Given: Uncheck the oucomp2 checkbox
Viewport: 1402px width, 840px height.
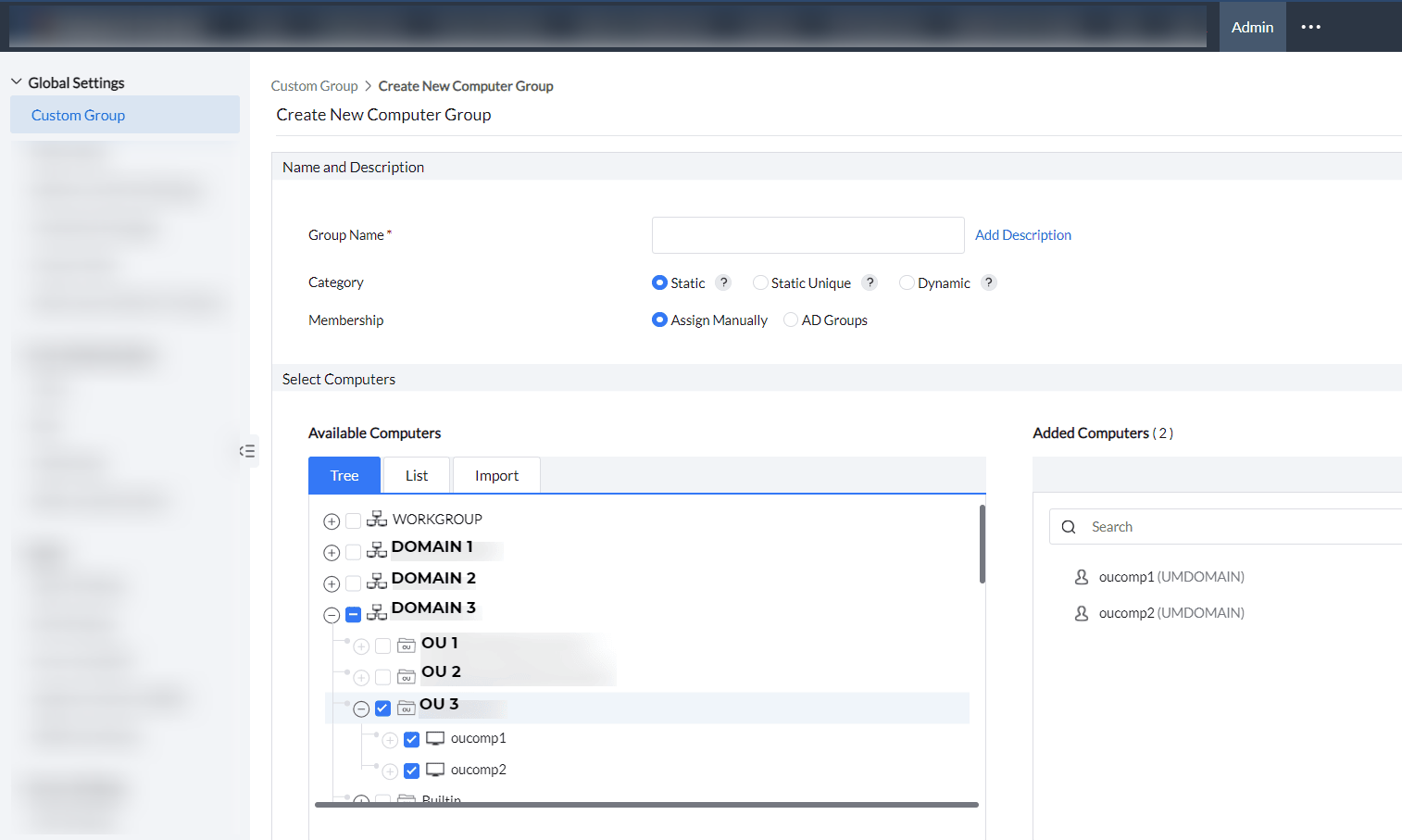Looking at the screenshot, I should click(410, 770).
